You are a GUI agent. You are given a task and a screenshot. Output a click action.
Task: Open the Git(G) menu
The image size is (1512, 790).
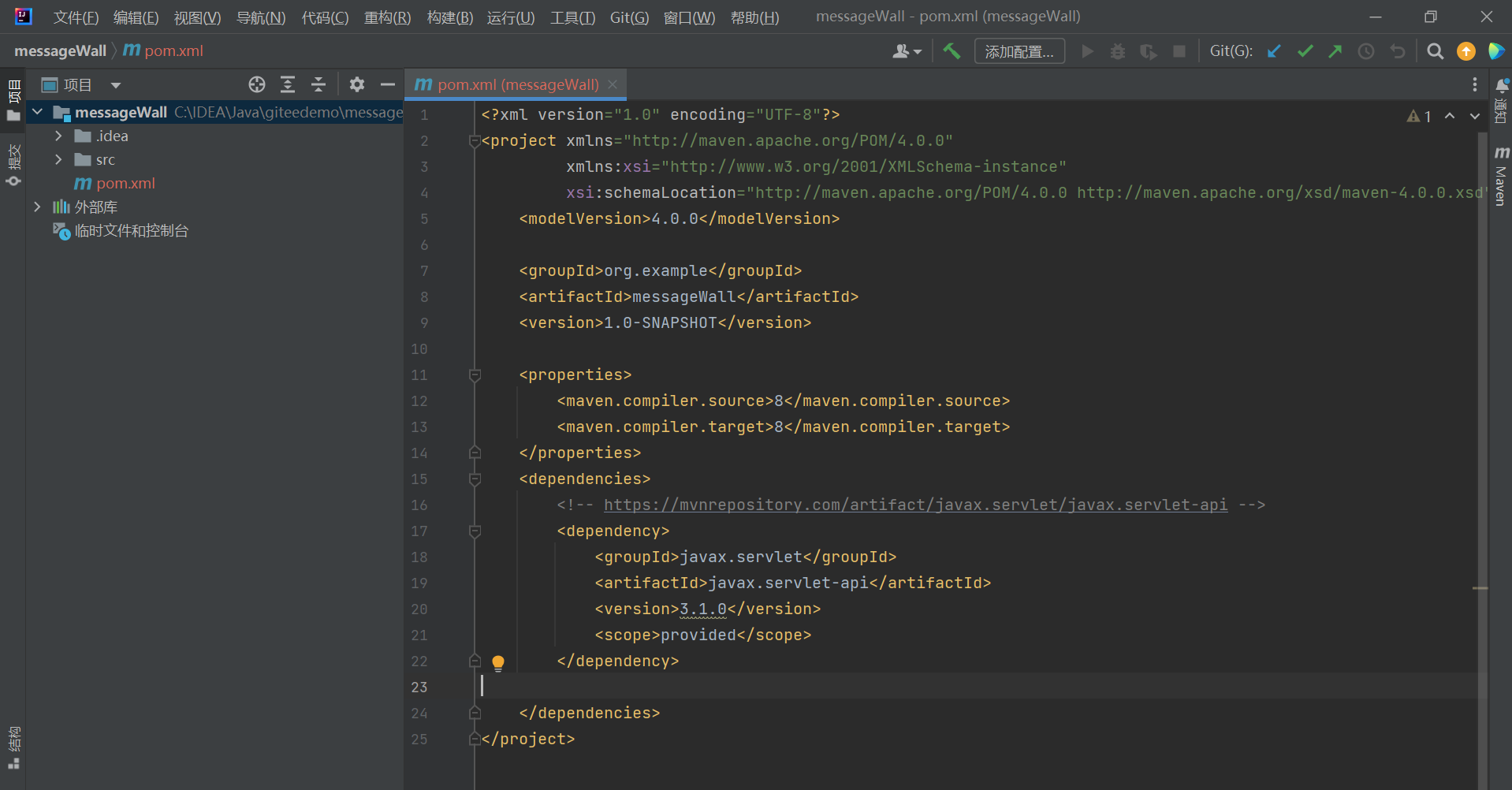click(x=629, y=17)
